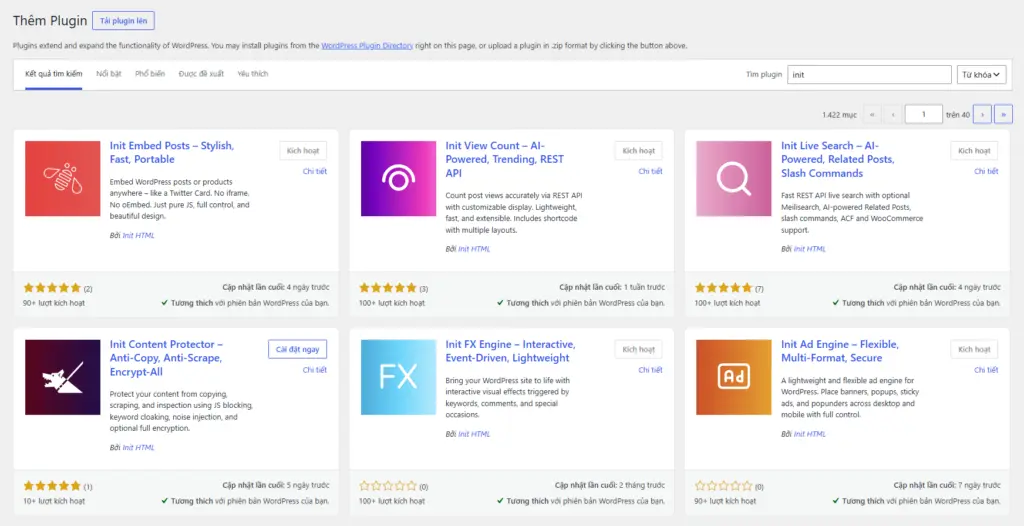Focus the Tìm plugin search field
1024x526 pixels.
click(x=869, y=74)
